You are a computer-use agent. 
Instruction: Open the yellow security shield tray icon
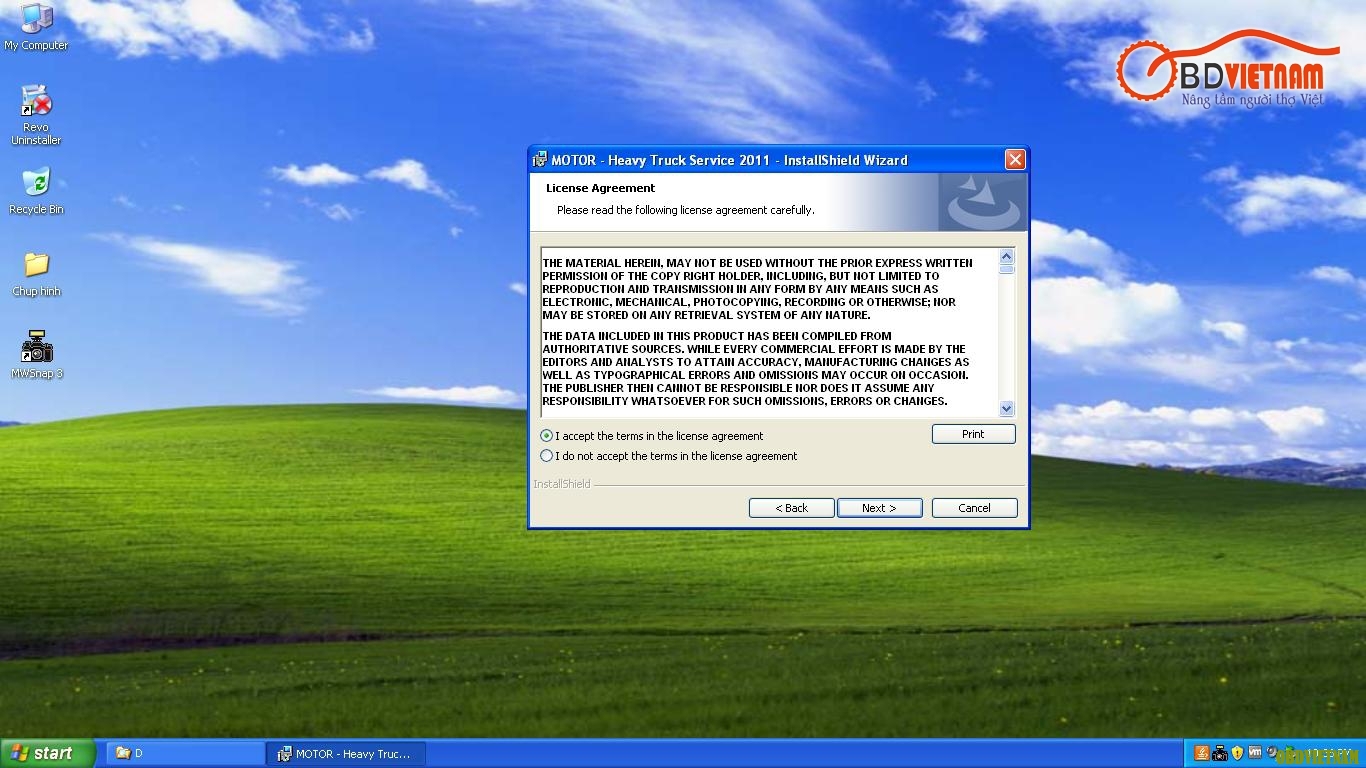pyautogui.click(x=1237, y=753)
